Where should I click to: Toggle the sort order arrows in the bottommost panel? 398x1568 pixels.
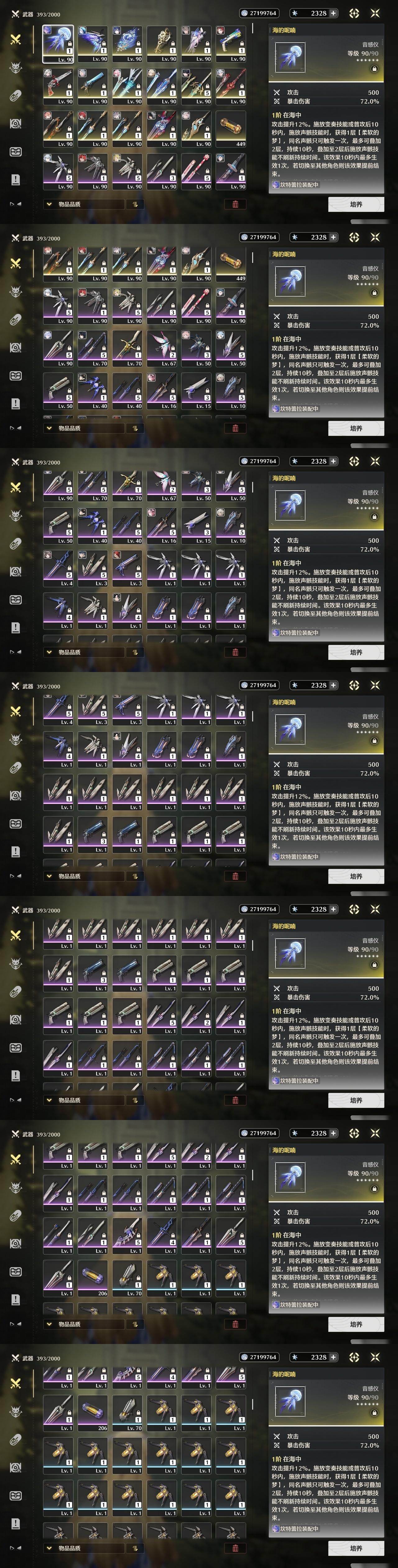pyautogui.click(x=135, y=1548)
